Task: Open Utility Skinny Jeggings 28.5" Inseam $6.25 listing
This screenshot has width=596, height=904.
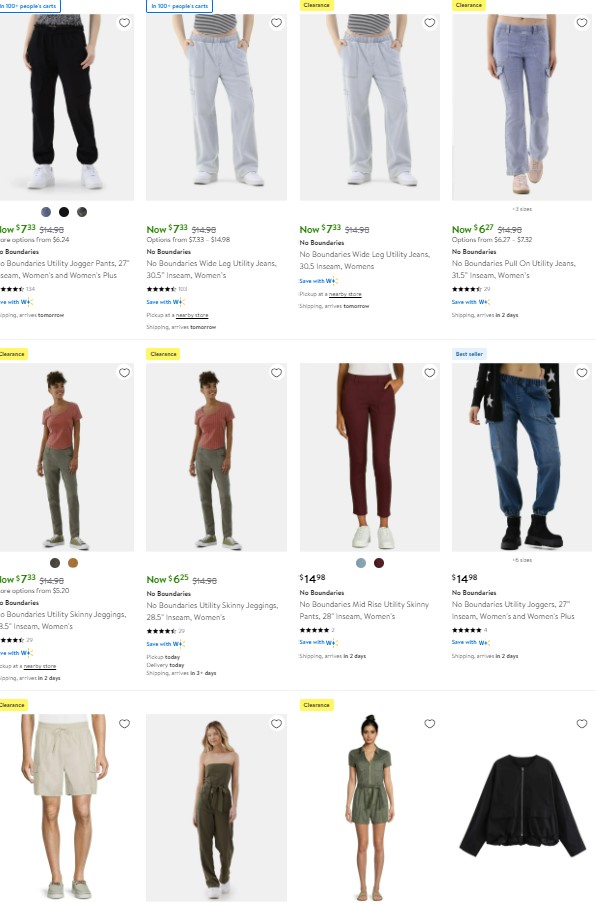Action: point(212,611)
